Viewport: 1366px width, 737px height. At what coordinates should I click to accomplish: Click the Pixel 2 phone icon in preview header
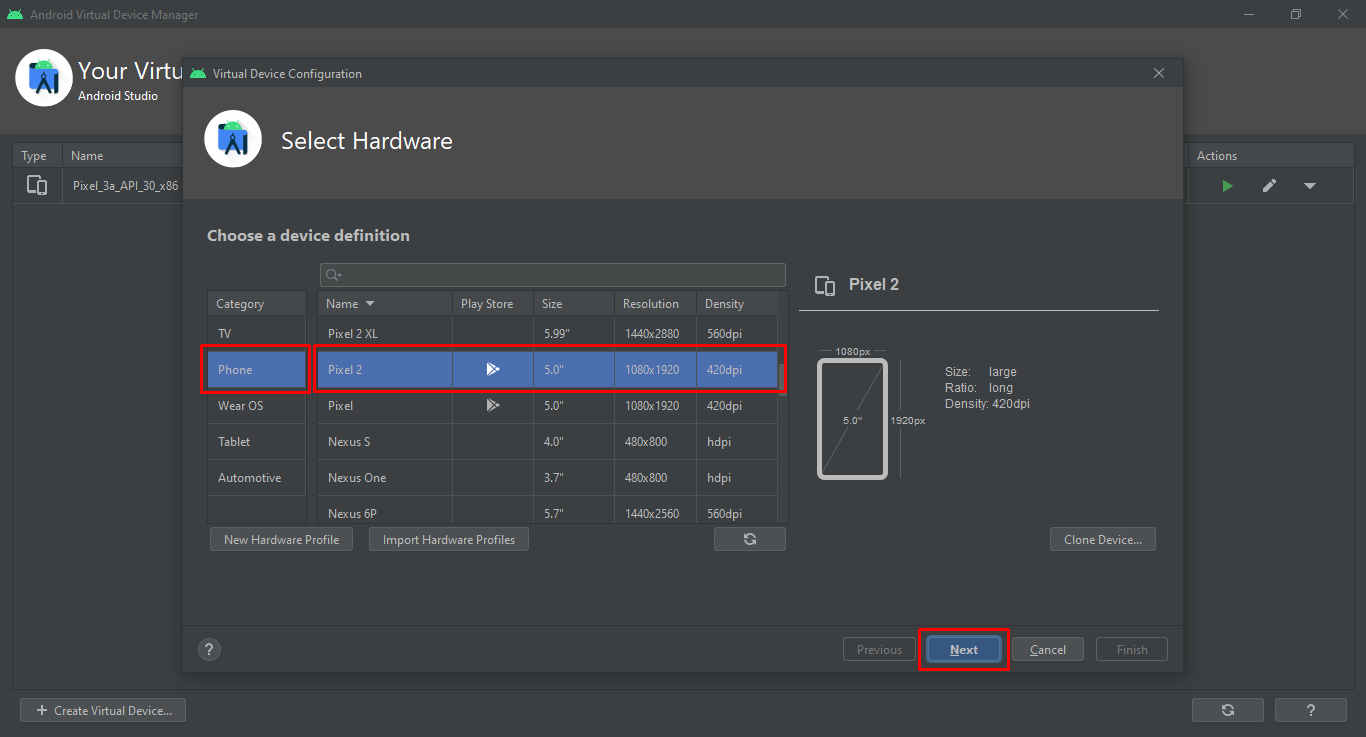[825, 285]
